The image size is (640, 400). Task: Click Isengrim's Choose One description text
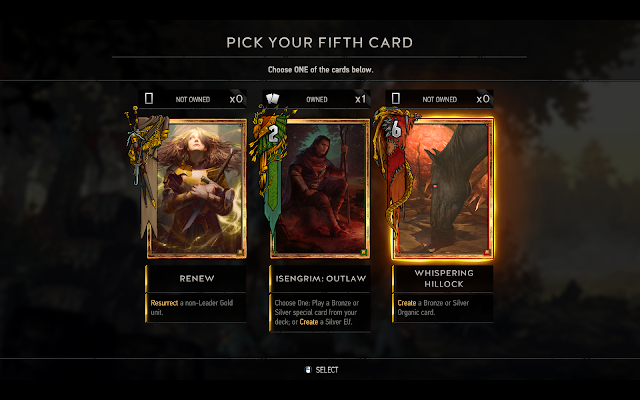tap(317, 312)
